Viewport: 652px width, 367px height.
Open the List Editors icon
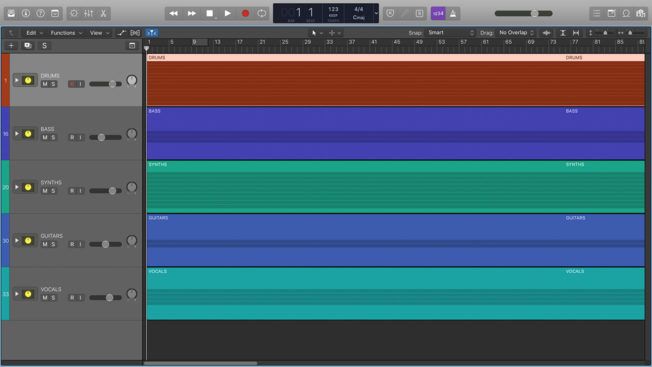coord(597,13)
